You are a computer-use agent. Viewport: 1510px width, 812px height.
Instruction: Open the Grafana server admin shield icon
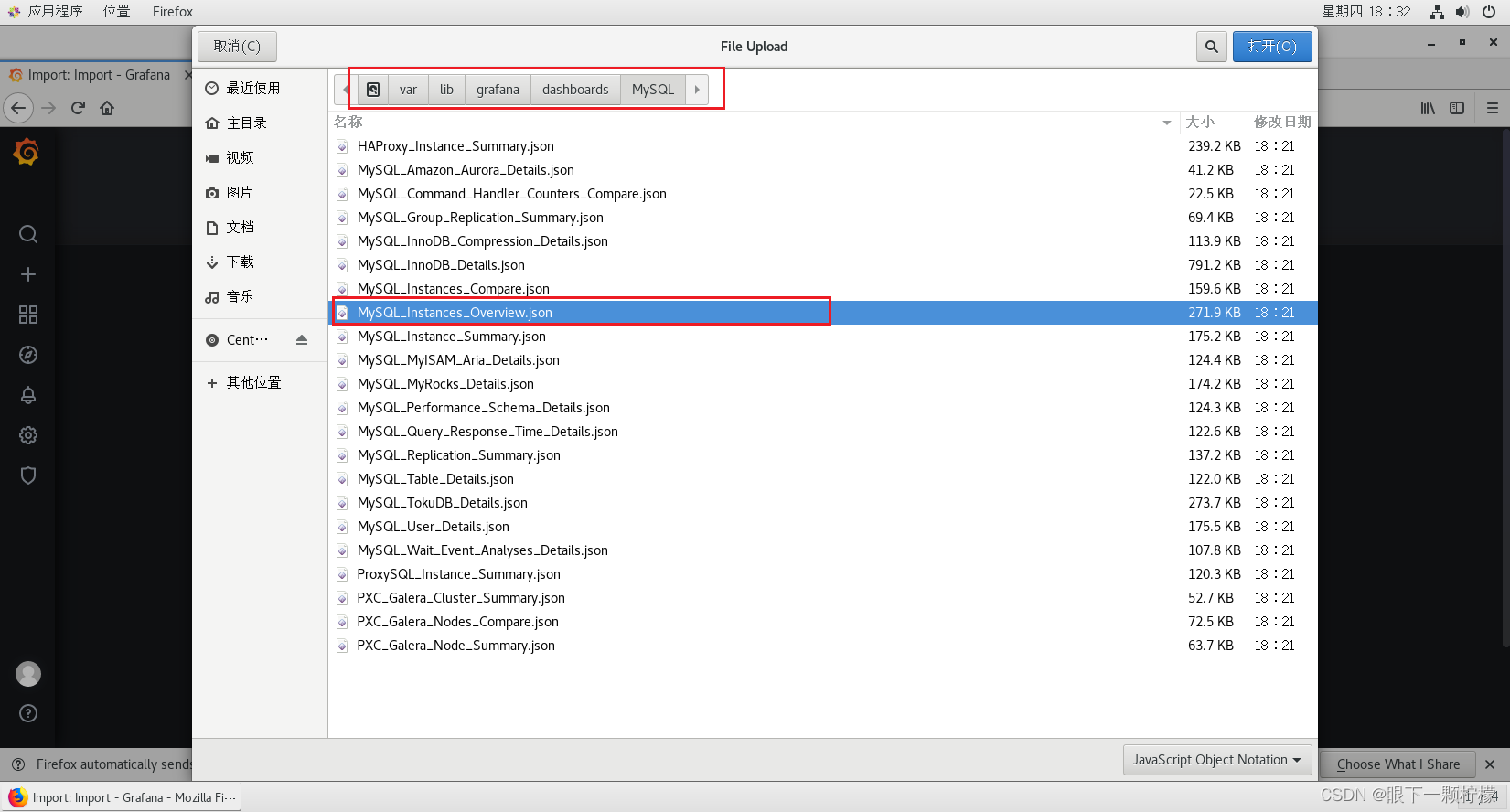[28, 475]
